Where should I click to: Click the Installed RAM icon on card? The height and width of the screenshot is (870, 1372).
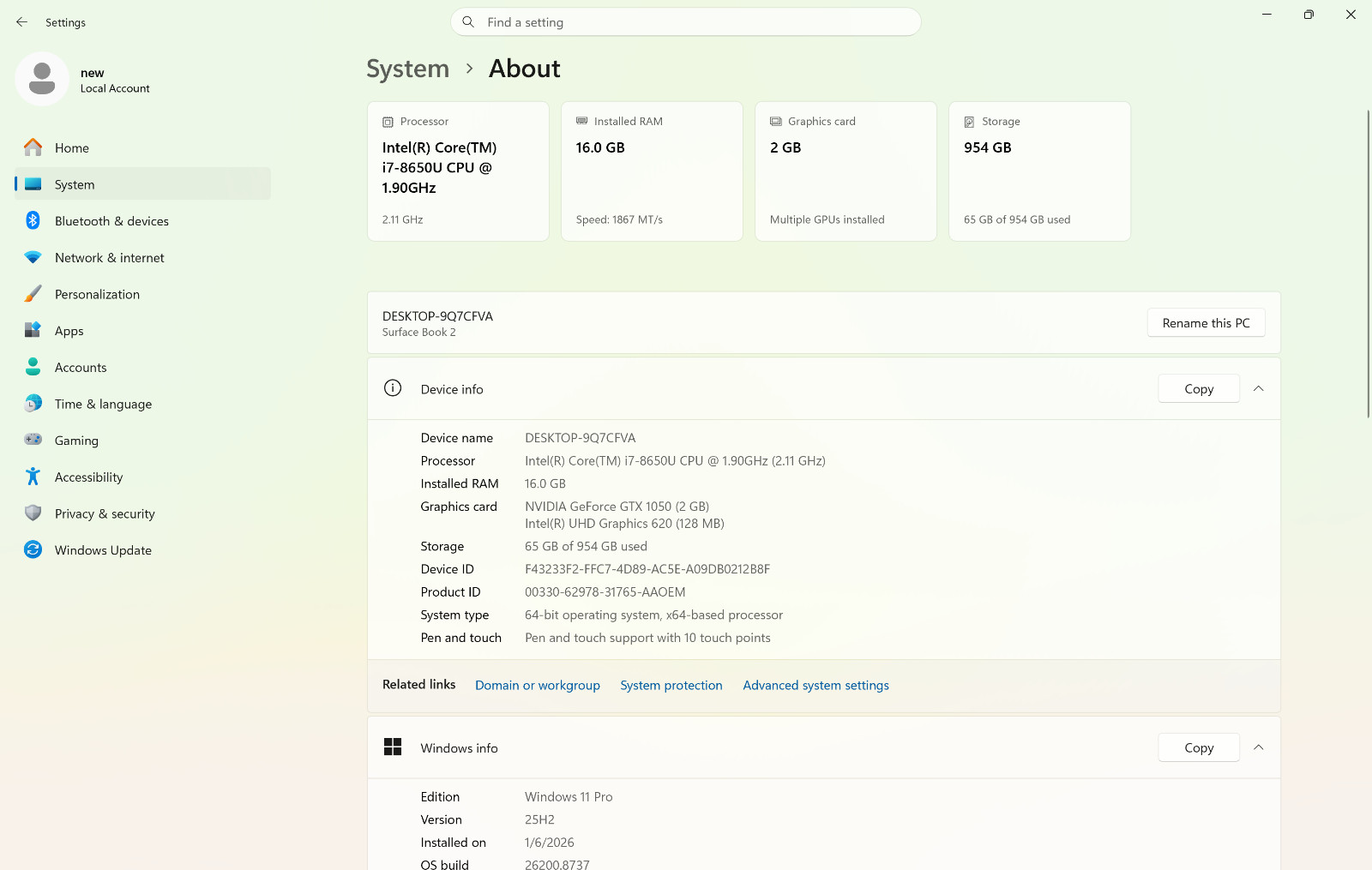[x=581, y=121]
